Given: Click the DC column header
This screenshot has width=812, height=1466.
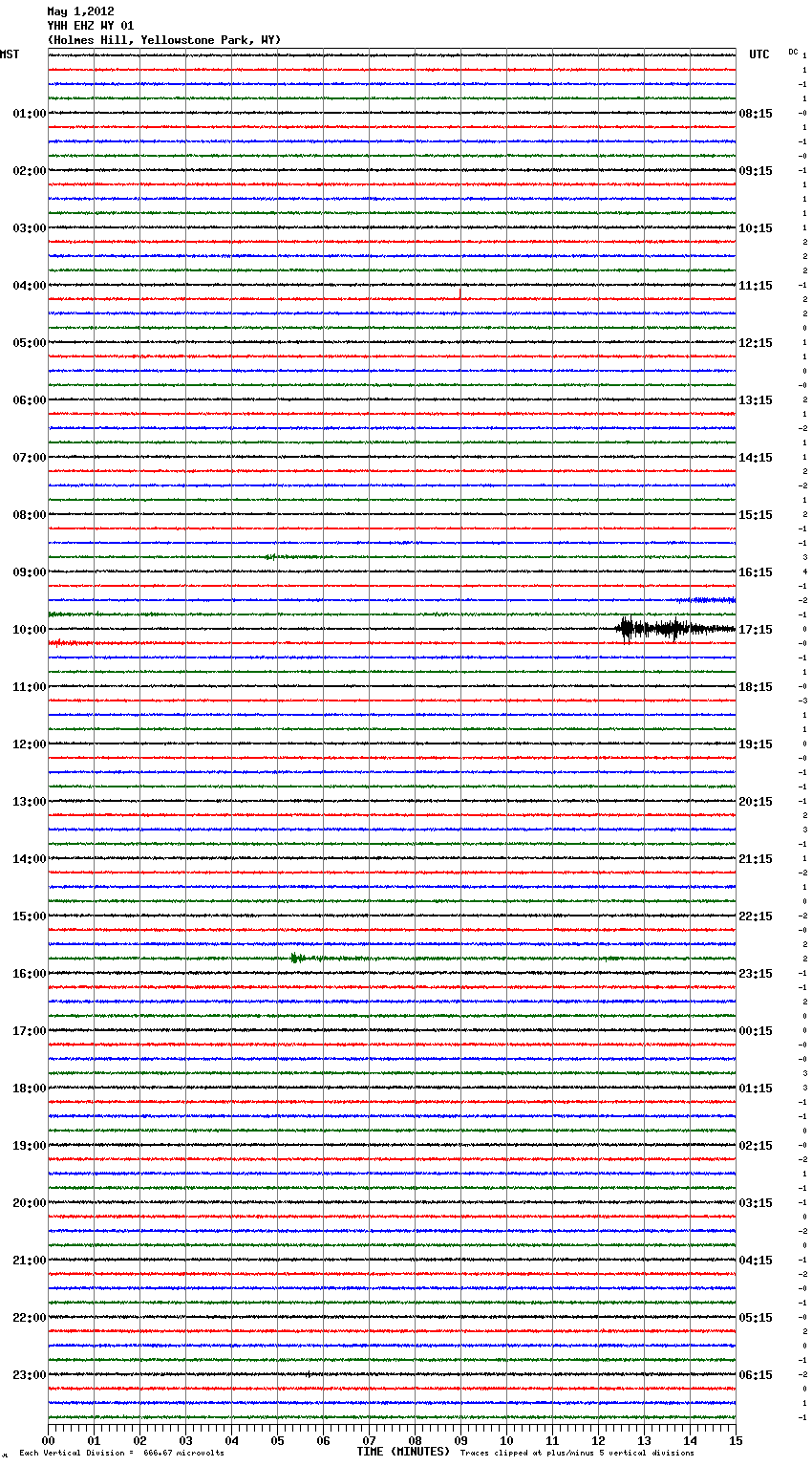Looking at the screenshot, I should [793, 52].
